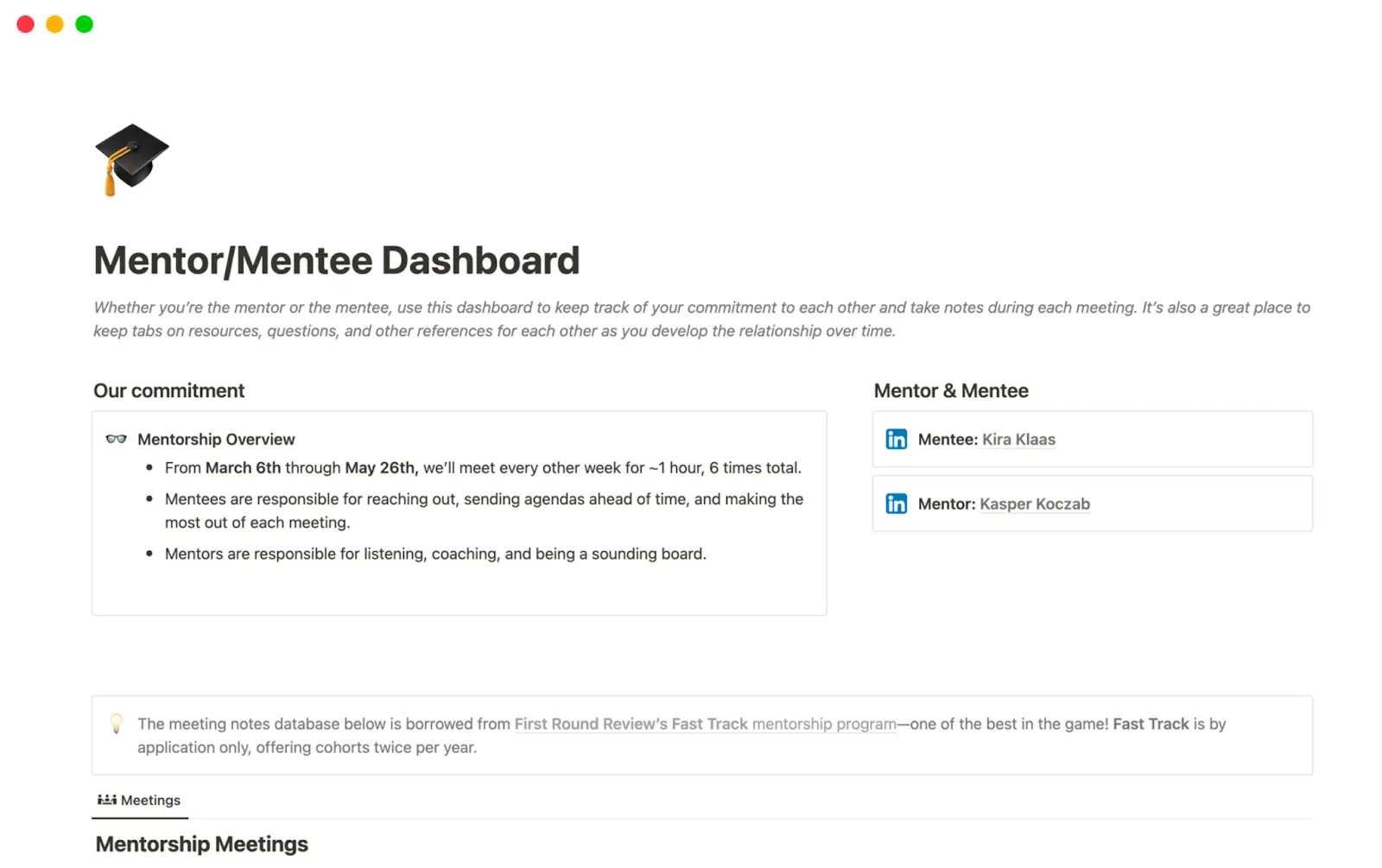1382x868 pixels.
Task: Click the bullet about mentors listening and coaching
Action: click(x=435, y=554)
